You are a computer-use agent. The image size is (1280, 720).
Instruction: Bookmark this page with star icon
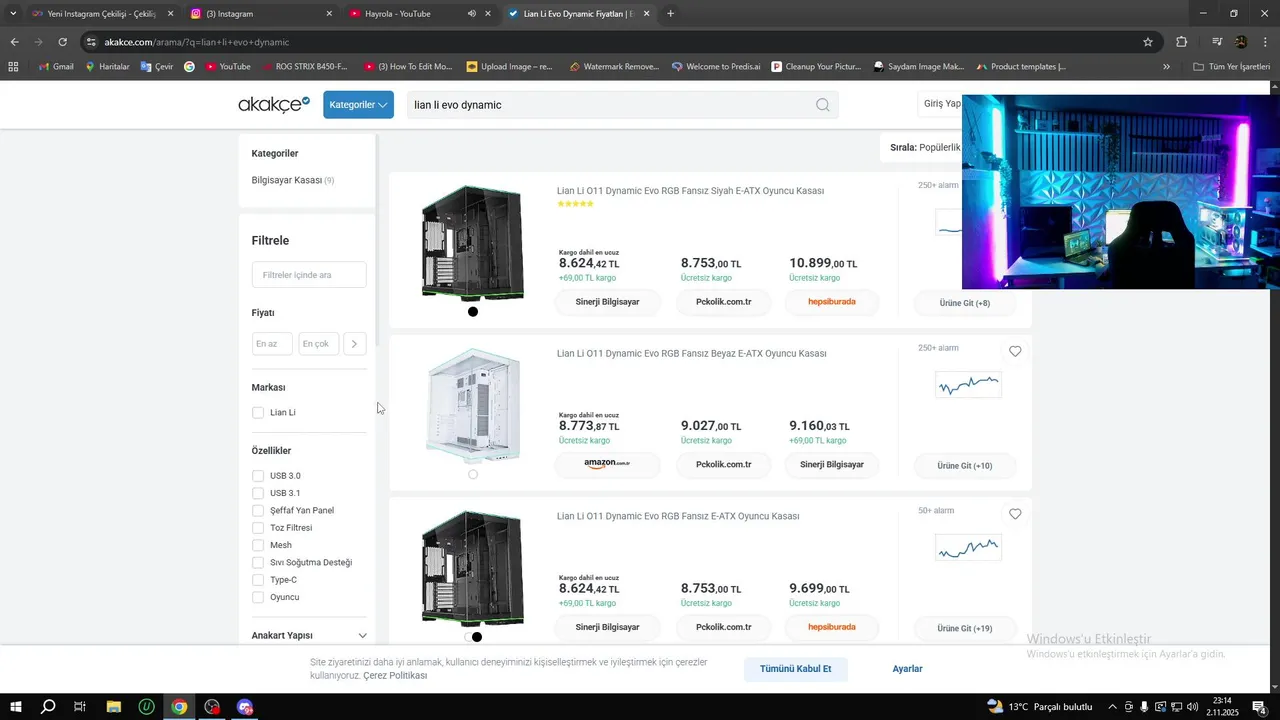pyautogui.click(x=1148, y=42)
